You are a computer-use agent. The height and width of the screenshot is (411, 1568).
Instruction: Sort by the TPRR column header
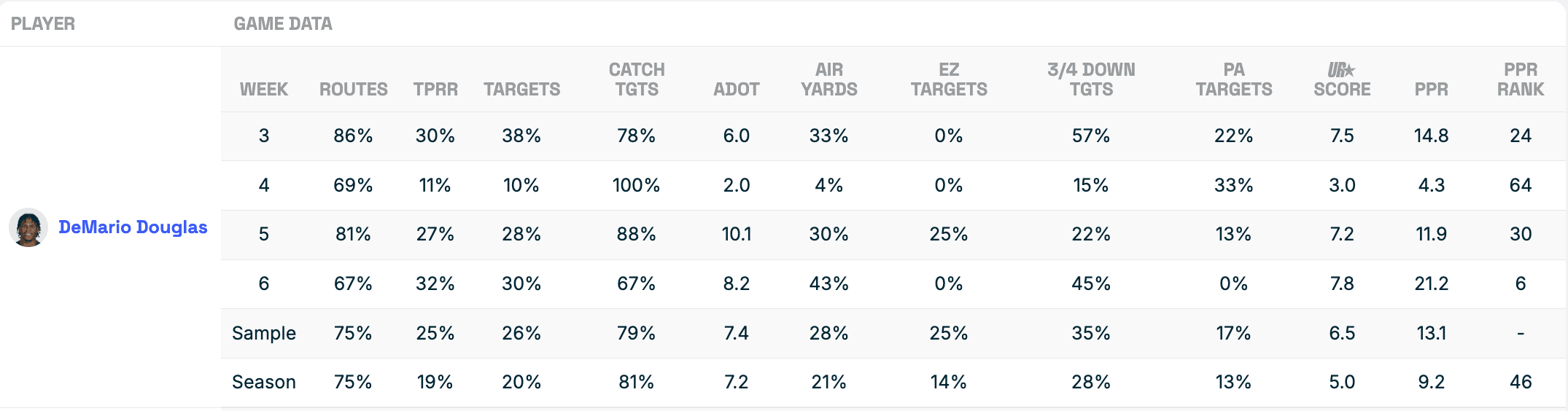point(435,90)
